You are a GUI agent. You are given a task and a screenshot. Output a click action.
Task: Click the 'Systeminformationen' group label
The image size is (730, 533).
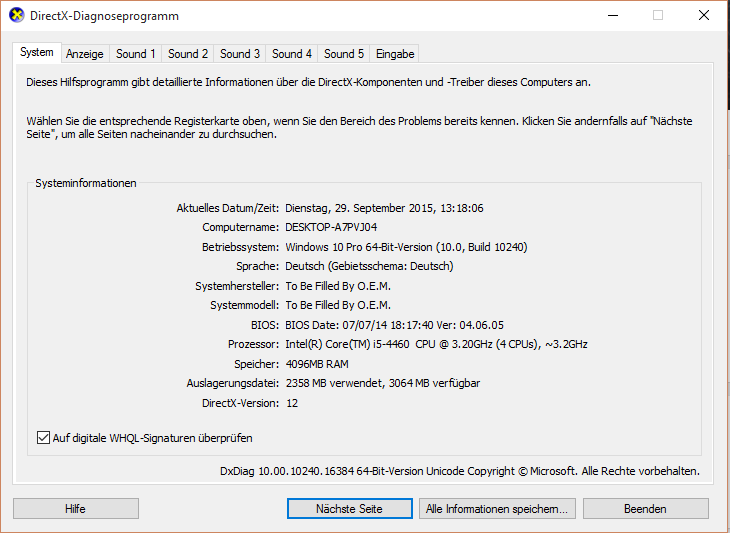coord(86,183)
